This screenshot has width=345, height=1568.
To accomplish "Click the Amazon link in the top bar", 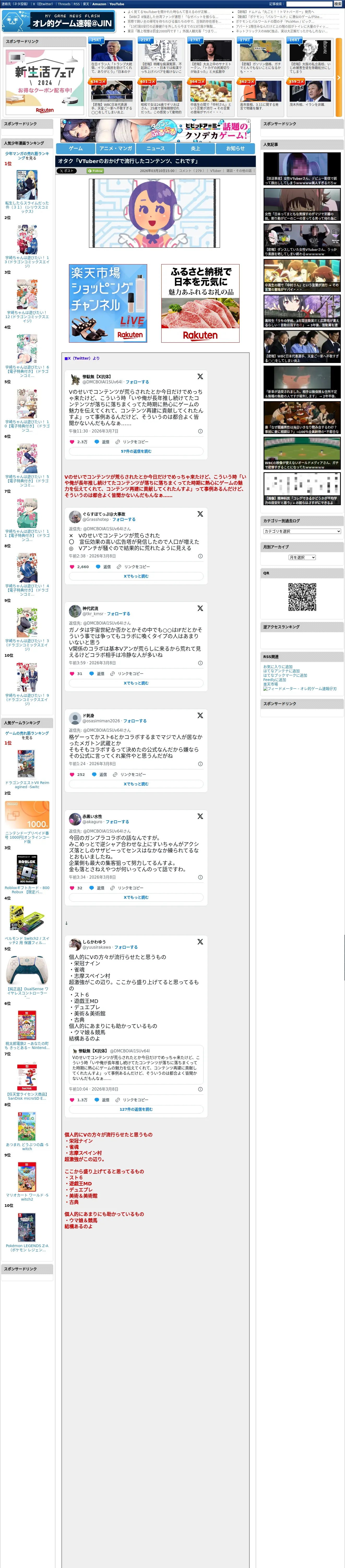I will [99, 4].
